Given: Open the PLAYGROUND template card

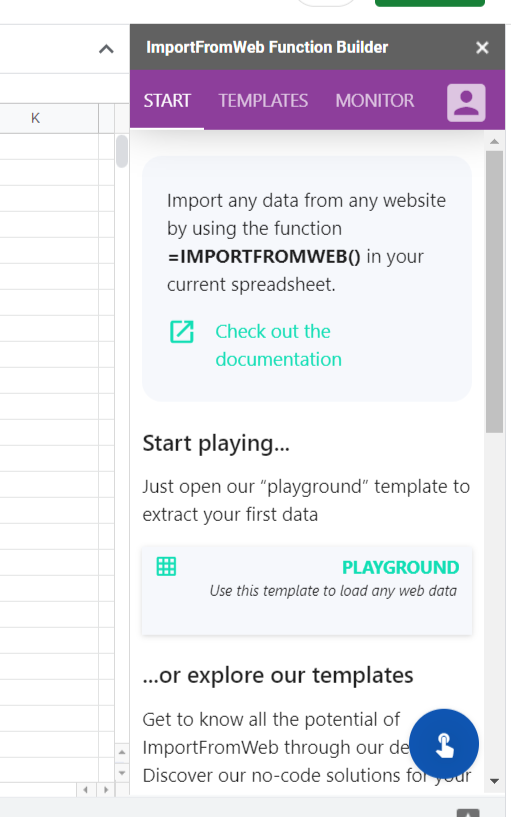Looking at the screenshot, I should point(307,590).
